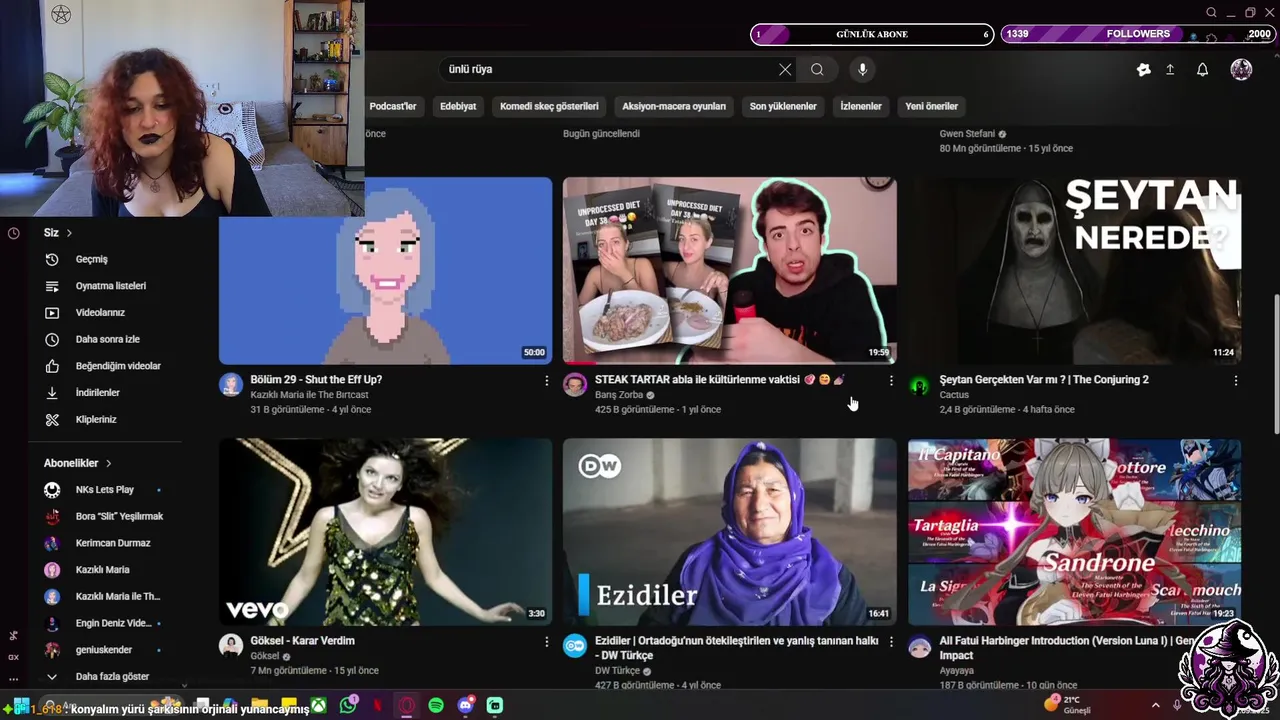Screen dimensions: 1280x720
Task: Select İzlenenler chip
Action: [x=861, y=106]
